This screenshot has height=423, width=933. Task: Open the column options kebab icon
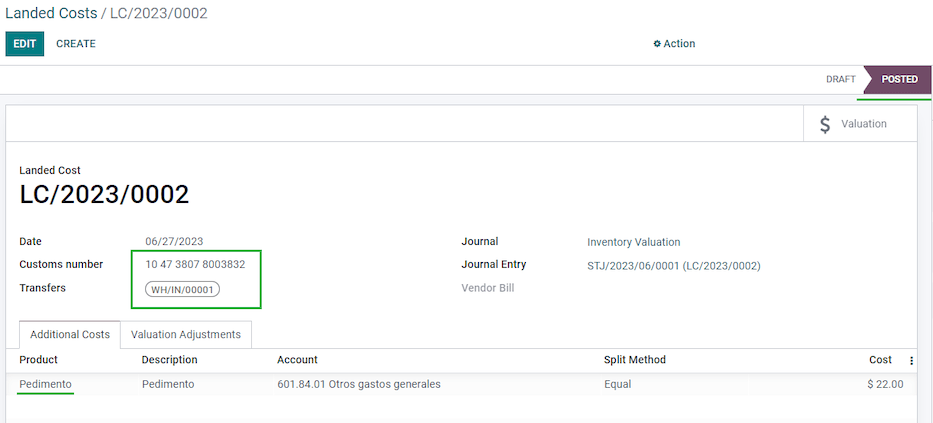(911, 360)
